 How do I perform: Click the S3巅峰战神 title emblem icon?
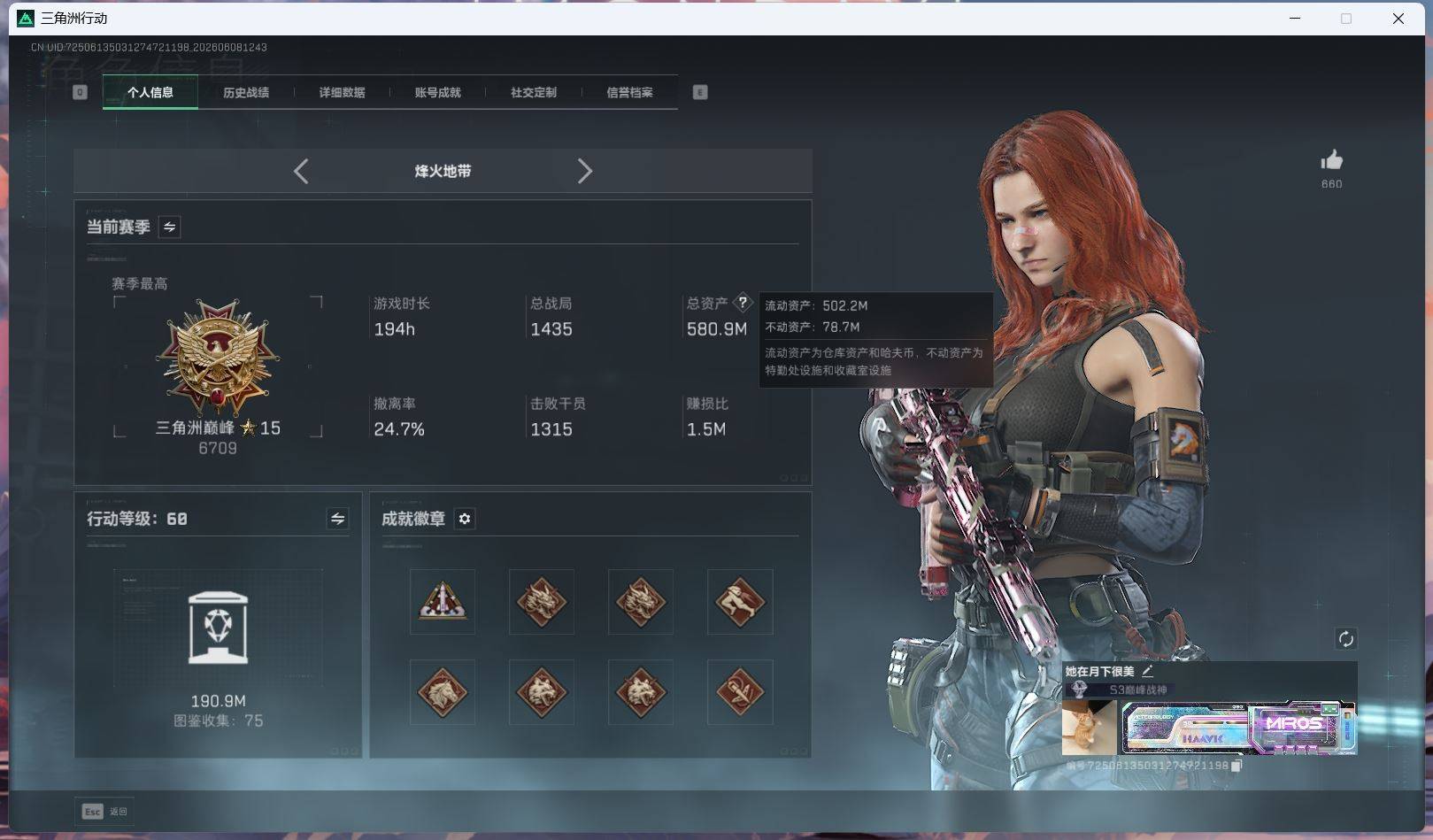1079,690
